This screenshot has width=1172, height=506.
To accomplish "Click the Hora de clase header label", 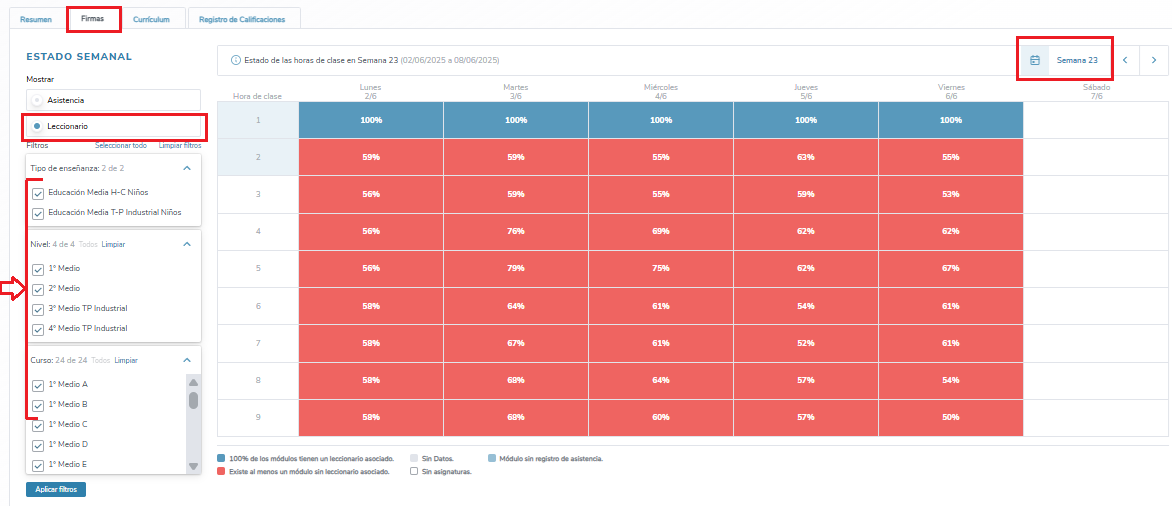I will pyautogui.click(x=257, y=96).
